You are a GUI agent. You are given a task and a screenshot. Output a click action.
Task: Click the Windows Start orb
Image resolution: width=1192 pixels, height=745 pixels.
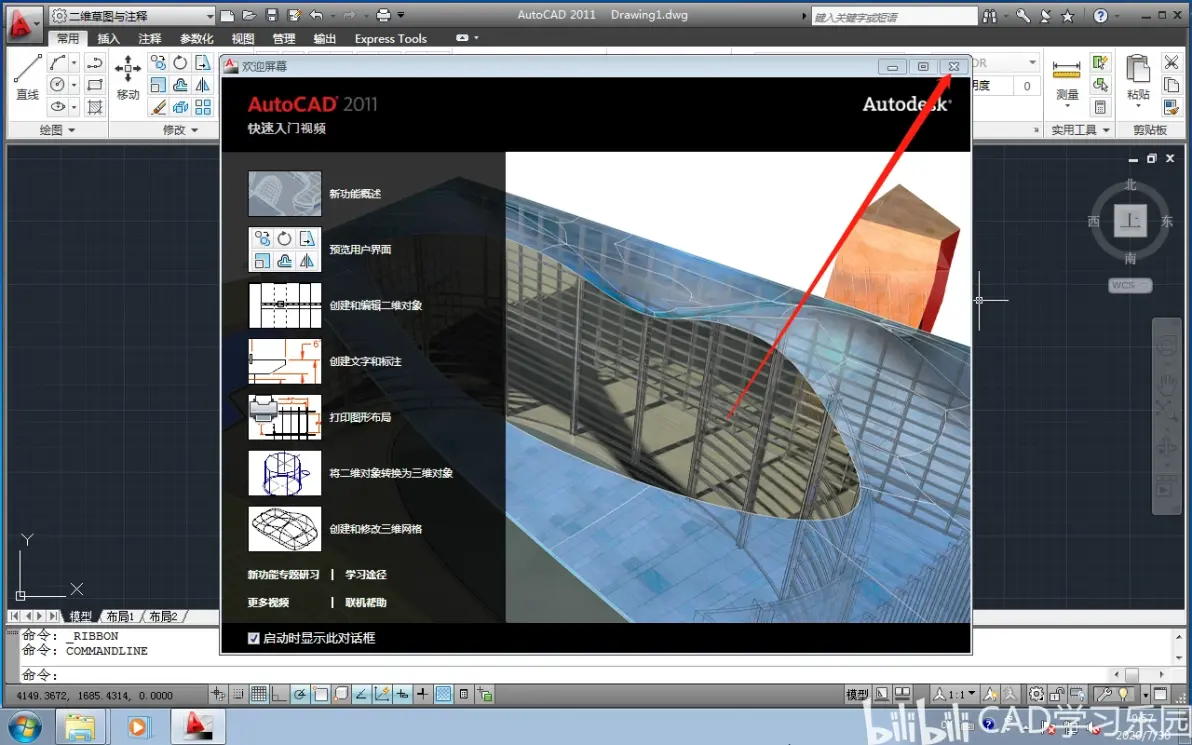click(24, 727)
